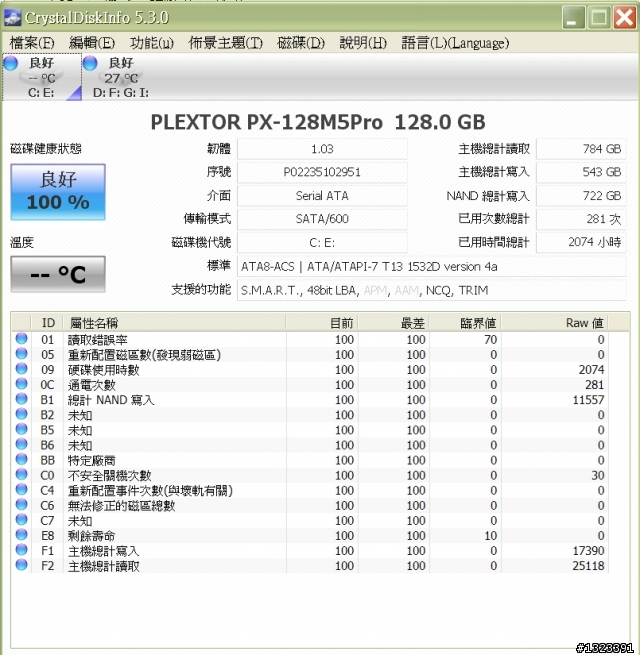640x656 pixels.
Task: Click the 最差 column header
Action: coord(394,323)
